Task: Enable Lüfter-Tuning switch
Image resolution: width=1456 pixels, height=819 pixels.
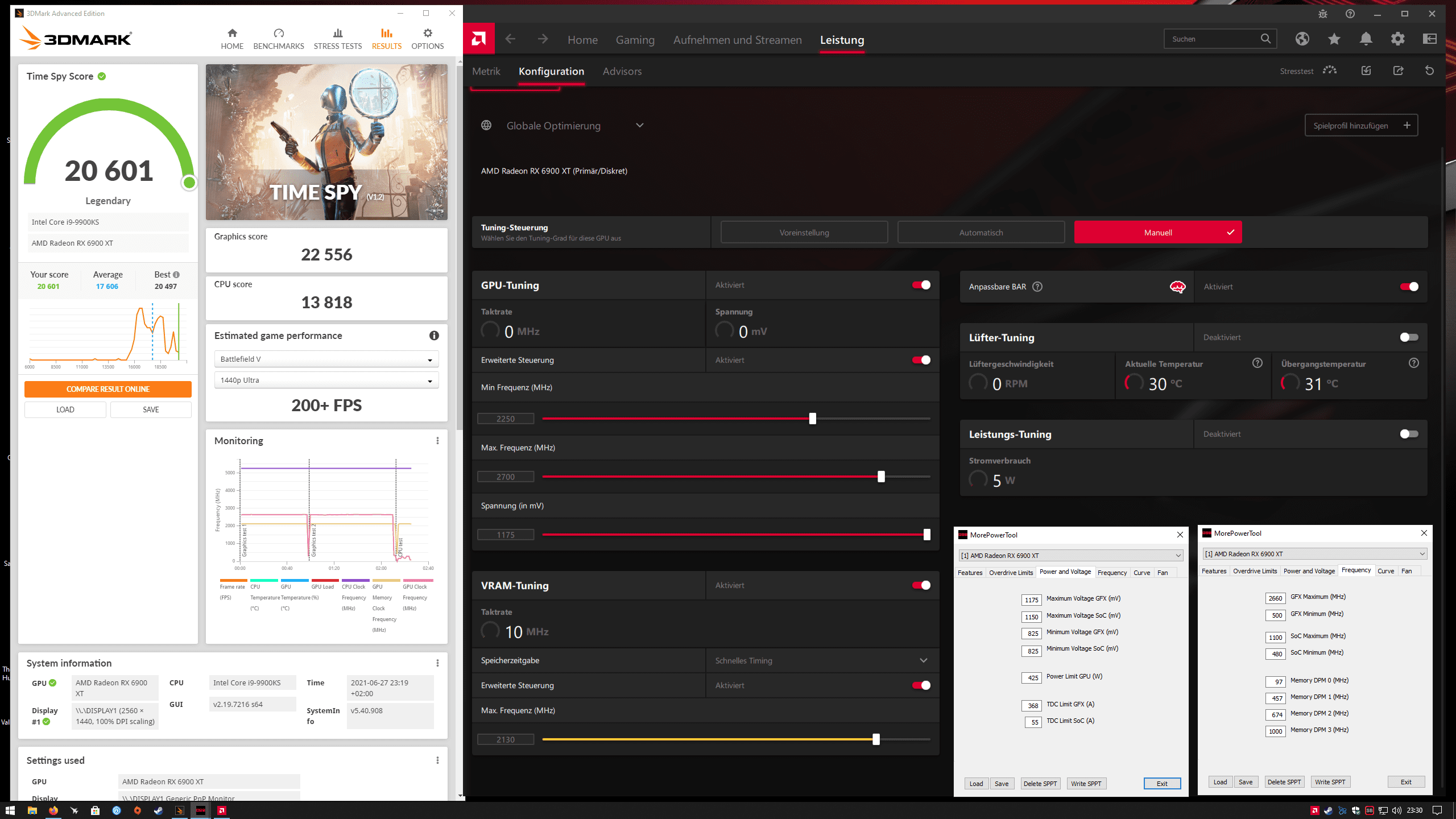Action: click(1409, 337)
